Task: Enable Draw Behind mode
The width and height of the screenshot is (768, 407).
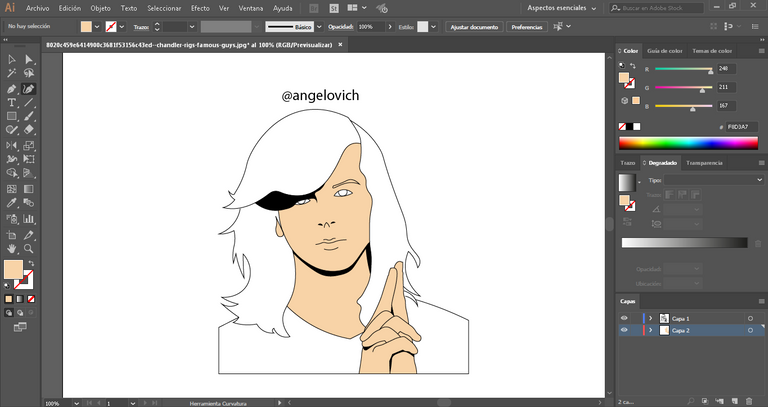Action: 20,312
